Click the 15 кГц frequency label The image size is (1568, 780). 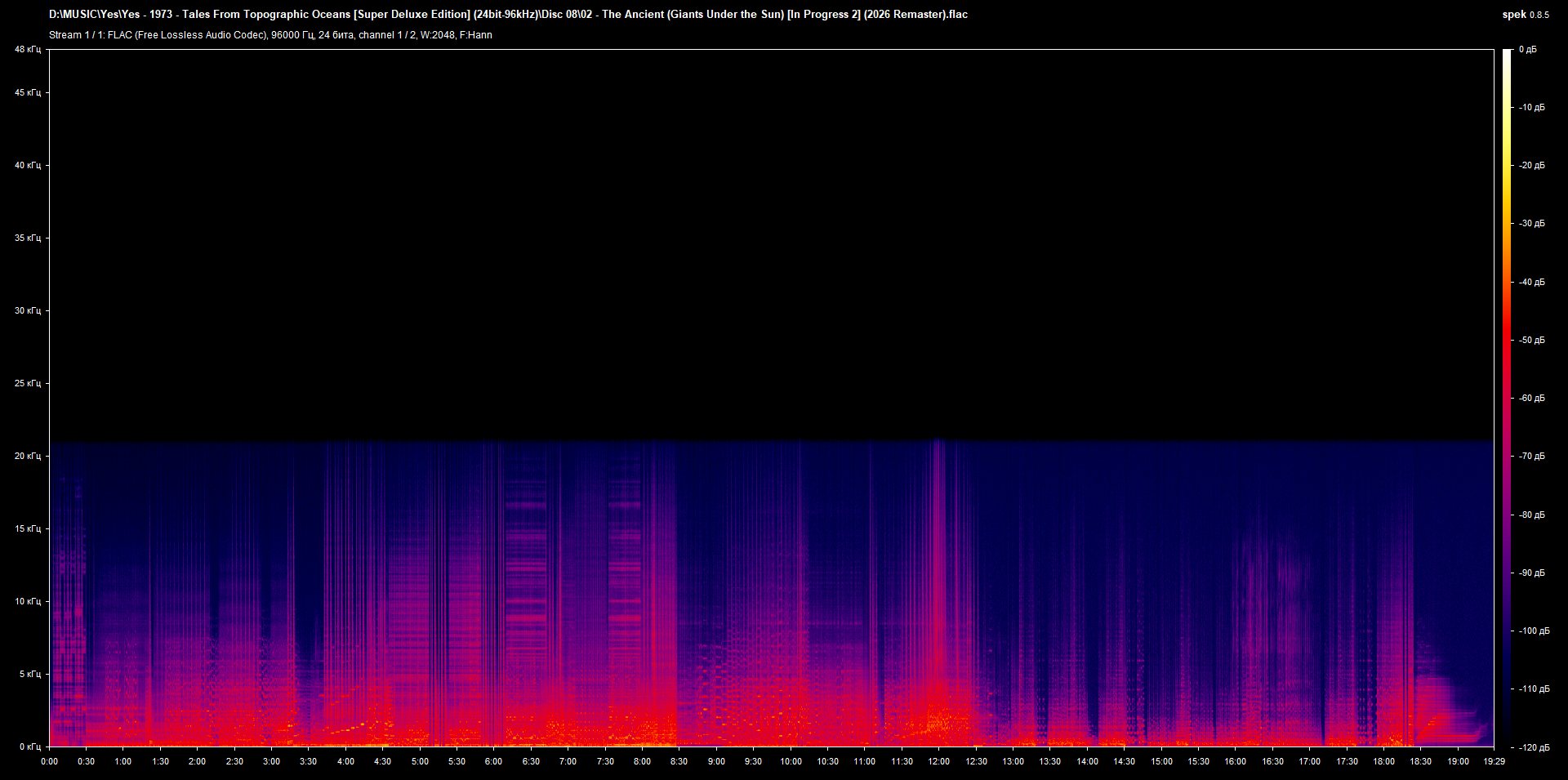28,528
